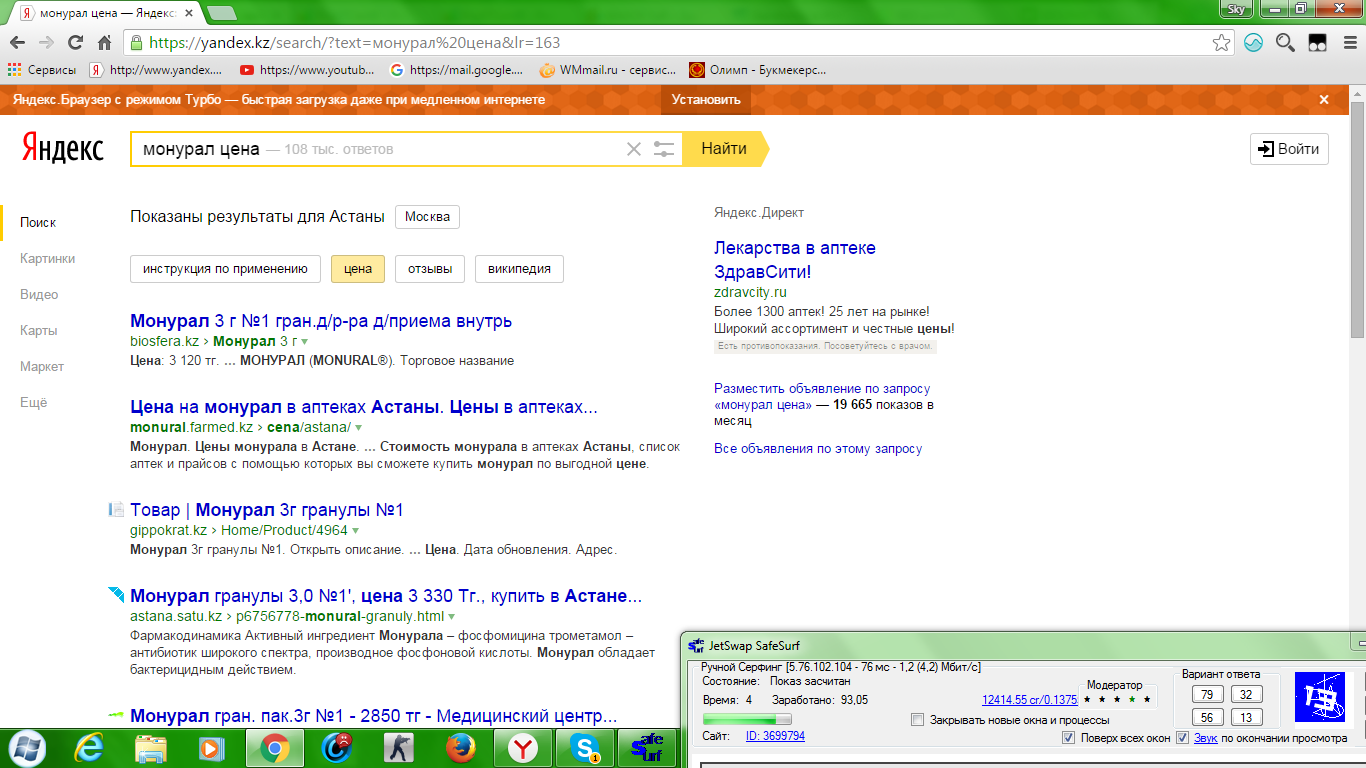Click the Найти search button
Viewport: 1366px width, 768px height.
pyautogui.click(x=724, y=148)
